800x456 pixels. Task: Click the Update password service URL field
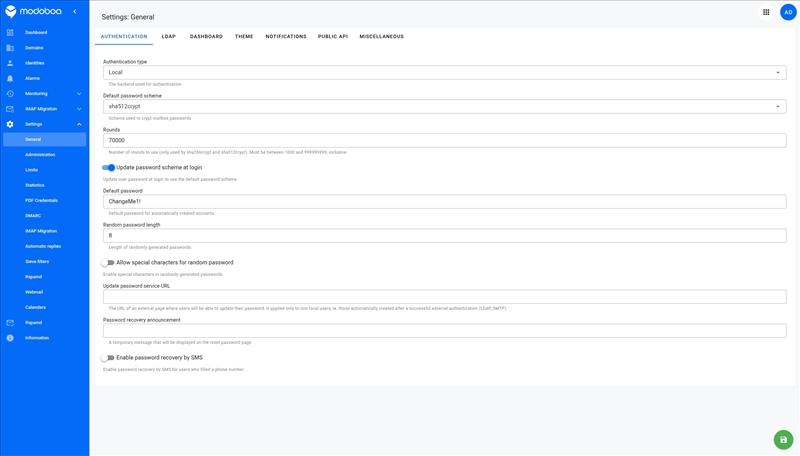click(x=444, y=297)
